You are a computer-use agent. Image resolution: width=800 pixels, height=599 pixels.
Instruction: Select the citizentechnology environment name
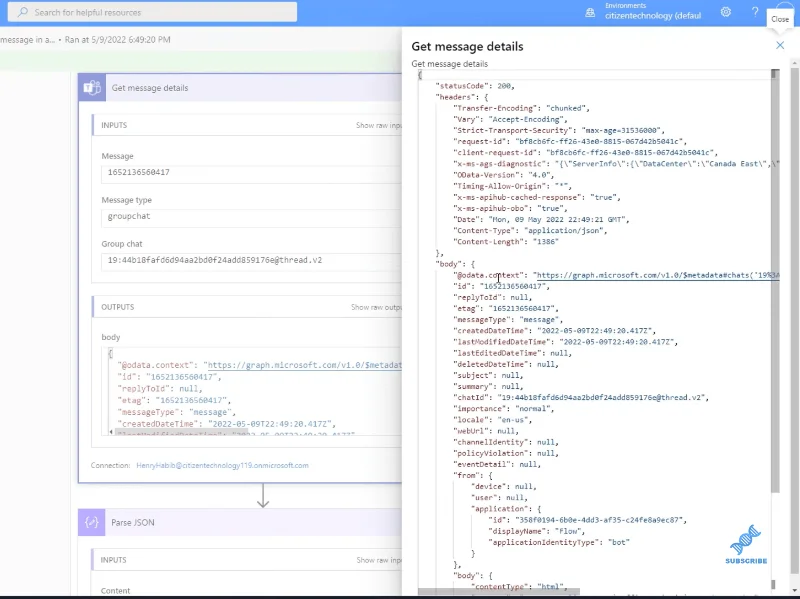(653, 16)
